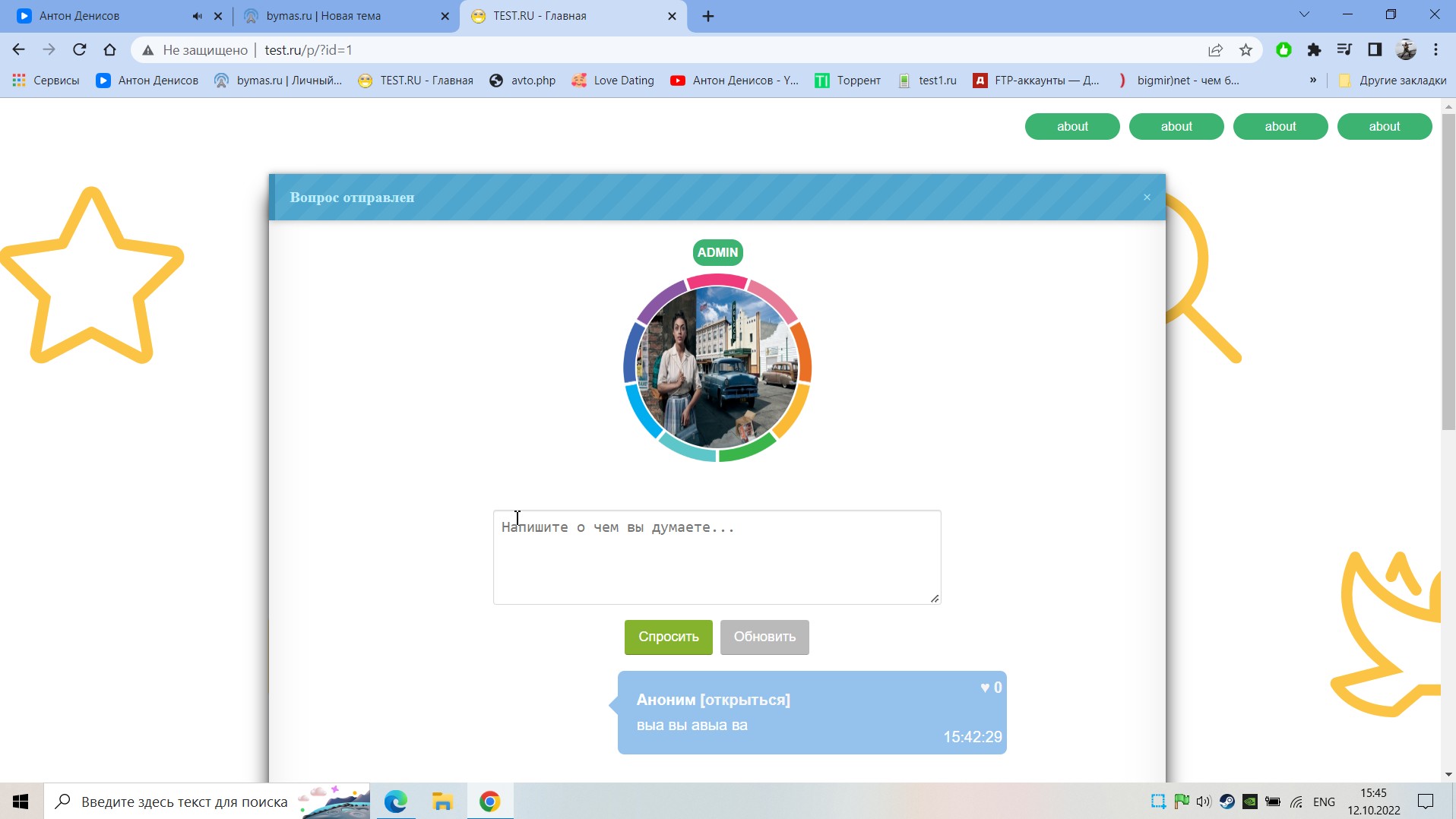Image resolution: width=1456 pixels, height=819 pixels.
Task: Open the Chrome three-dot menu
Action: [1435, 50]
